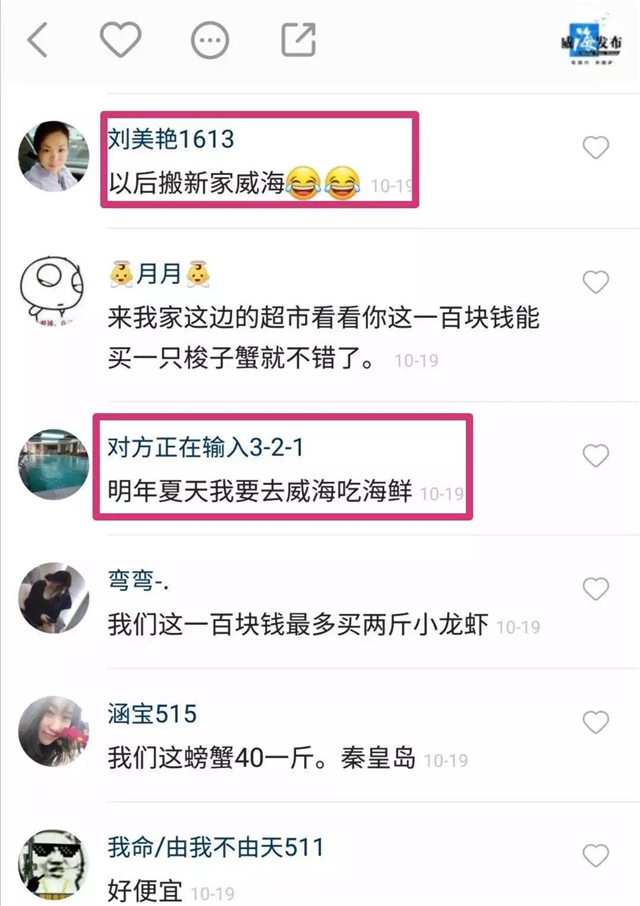Image resolution: width=640 pixels, height=906 pixels.
Task: Tap the back arrow icon
Action: click(x=38, y=40)
